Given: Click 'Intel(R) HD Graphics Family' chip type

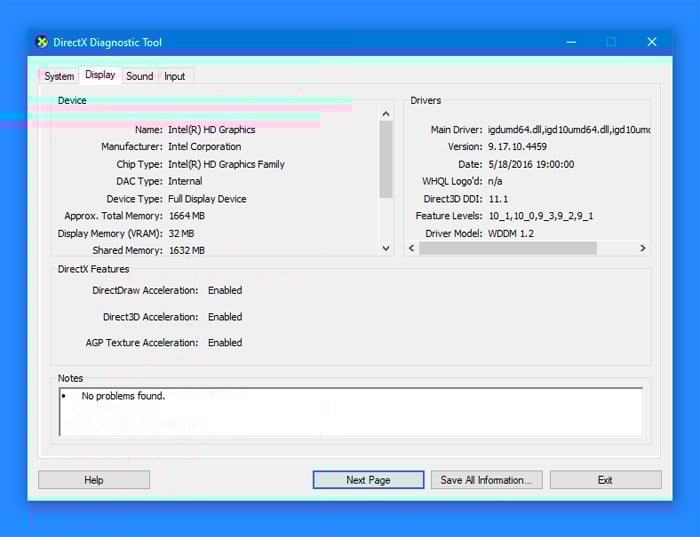Looking at the screenshot, I should pyautogui.click(x=226, y=164).
